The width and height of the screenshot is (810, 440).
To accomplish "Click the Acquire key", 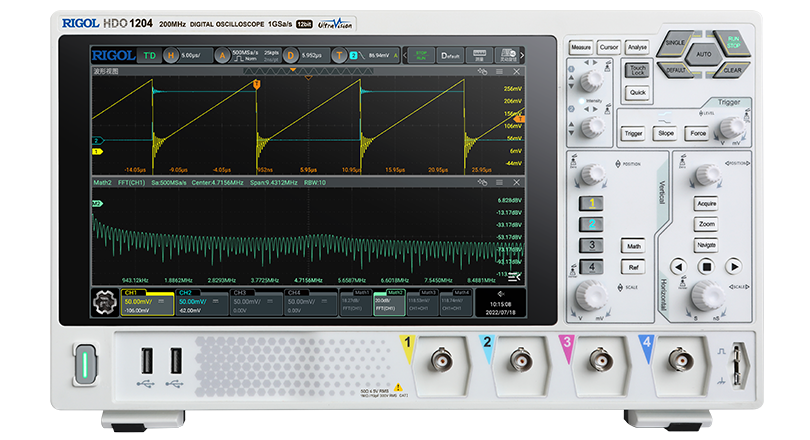I will [x=707, y=203].
